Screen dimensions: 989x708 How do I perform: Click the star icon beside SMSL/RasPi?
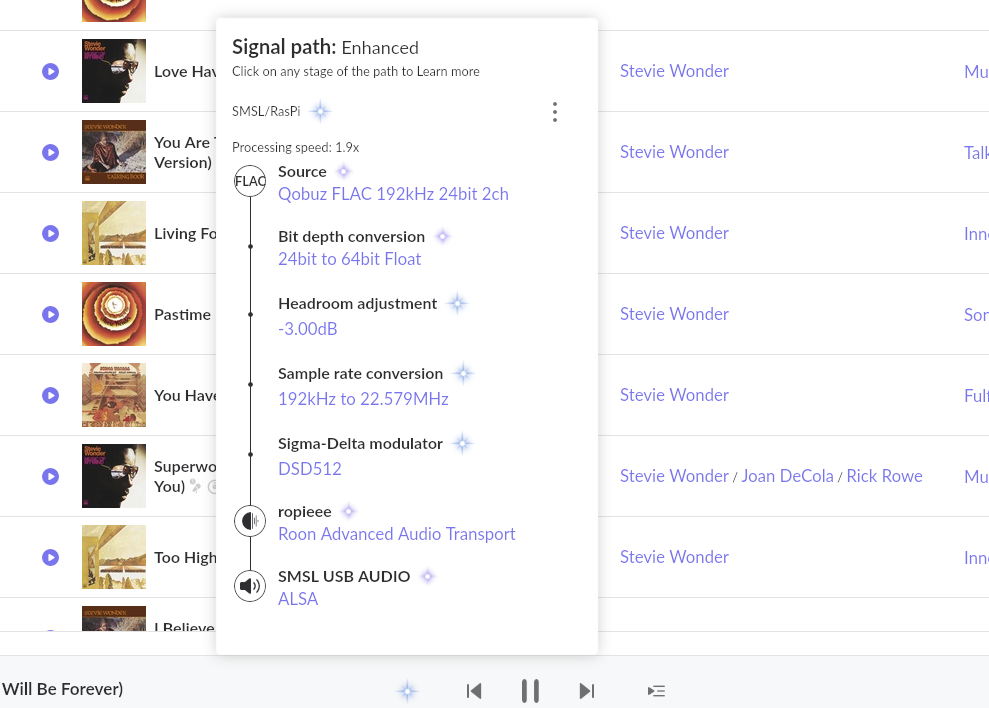point(320,112)
